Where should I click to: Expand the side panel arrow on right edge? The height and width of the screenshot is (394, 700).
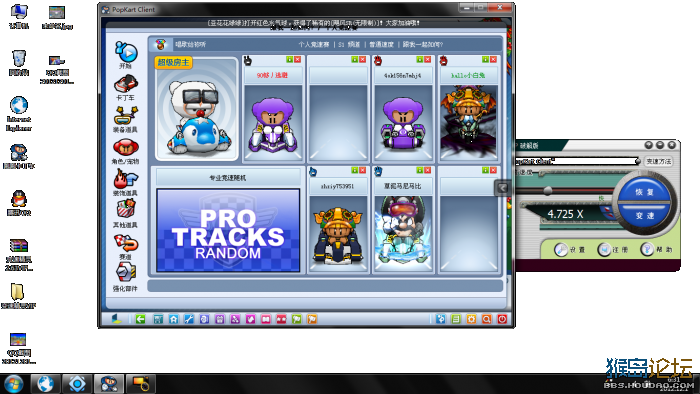tap(503, 188)
